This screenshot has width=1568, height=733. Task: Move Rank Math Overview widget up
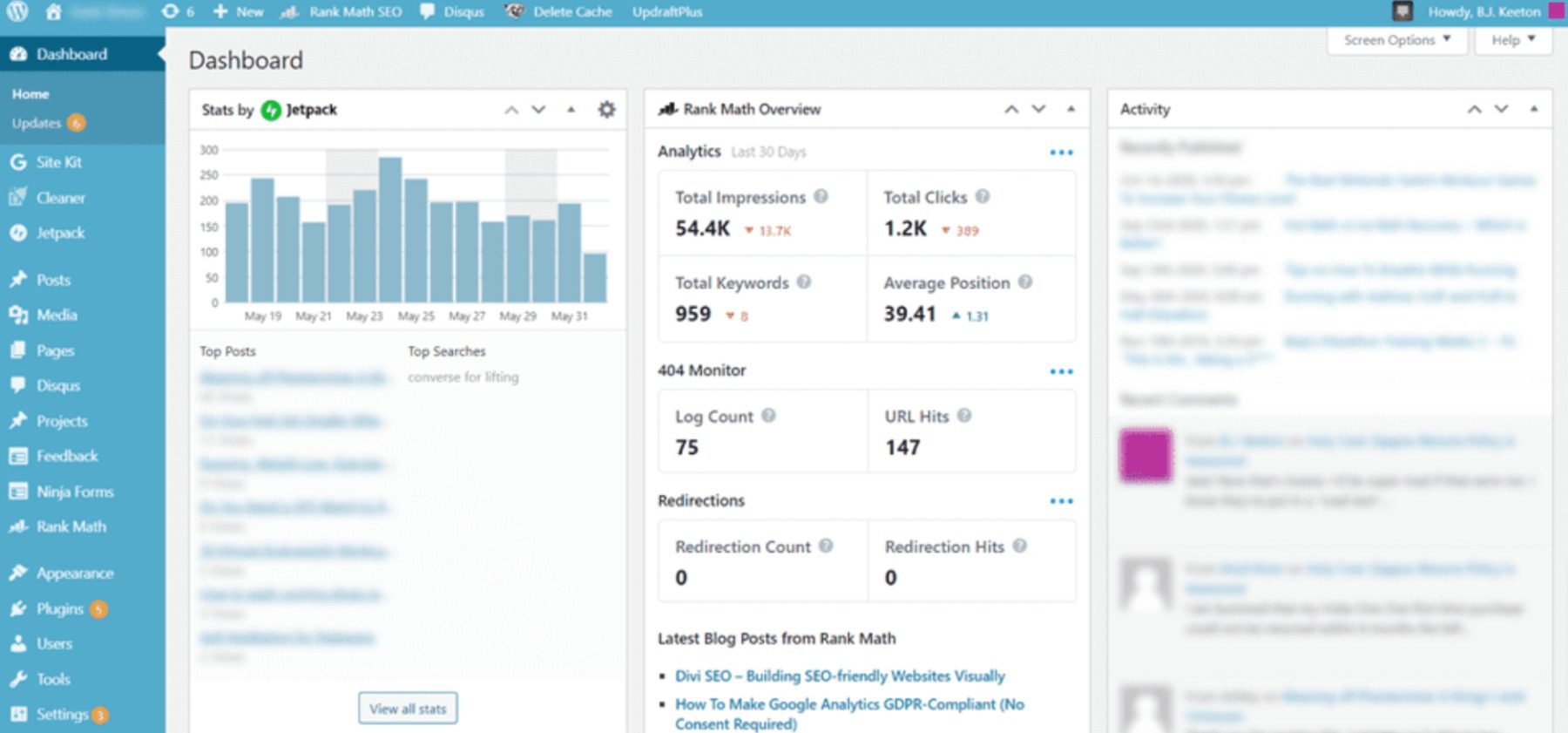tap(1011, 110)
